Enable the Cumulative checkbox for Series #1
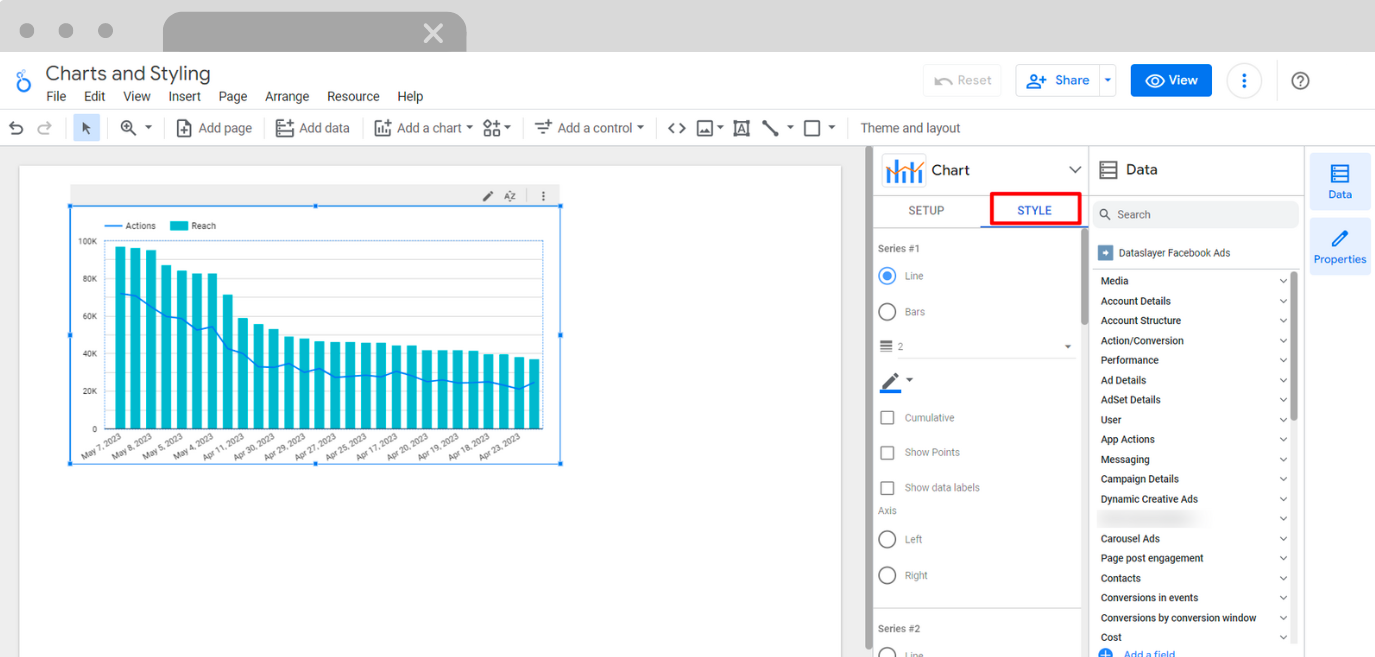The image size is (1375, 657). click(887, 417)
